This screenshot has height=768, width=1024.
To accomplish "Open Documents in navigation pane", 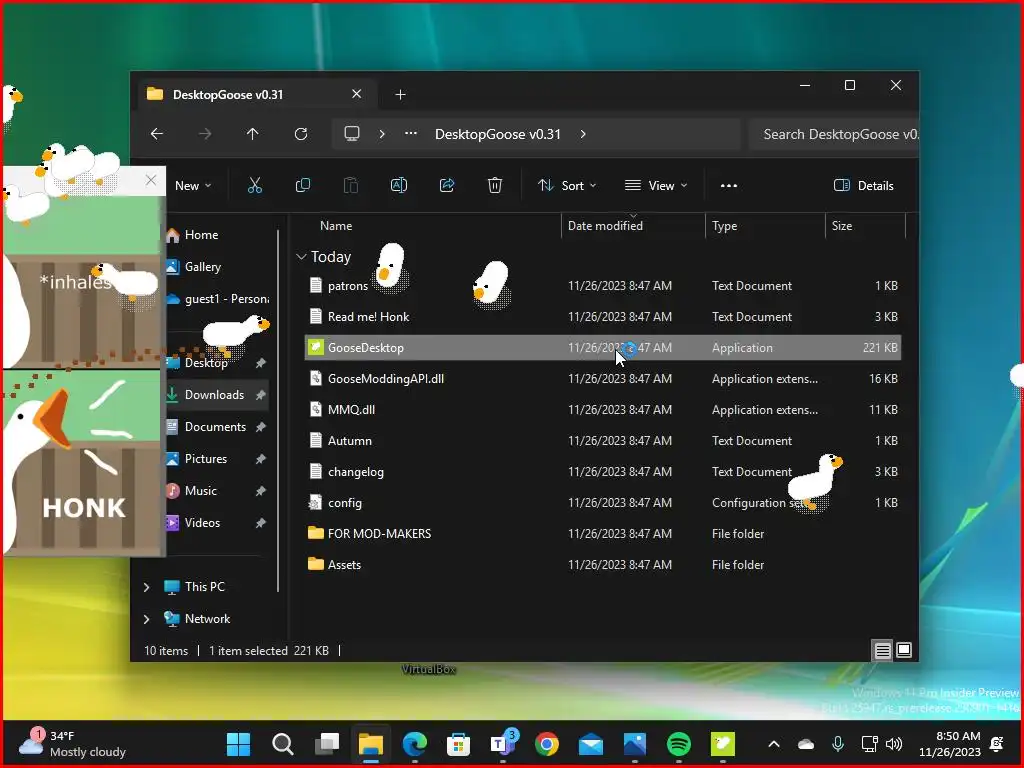I will coord(215,426).
